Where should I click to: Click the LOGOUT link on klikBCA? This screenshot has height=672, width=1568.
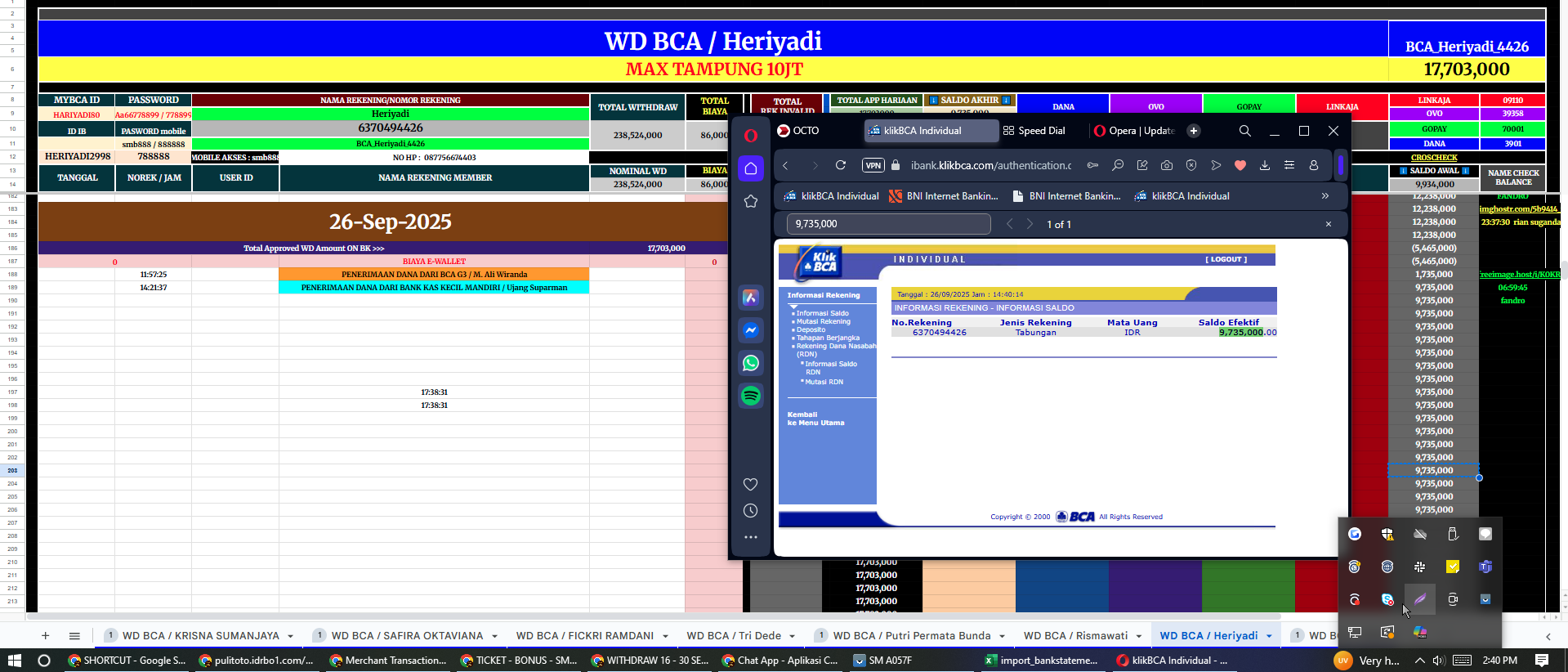(x=1226, y=259)
